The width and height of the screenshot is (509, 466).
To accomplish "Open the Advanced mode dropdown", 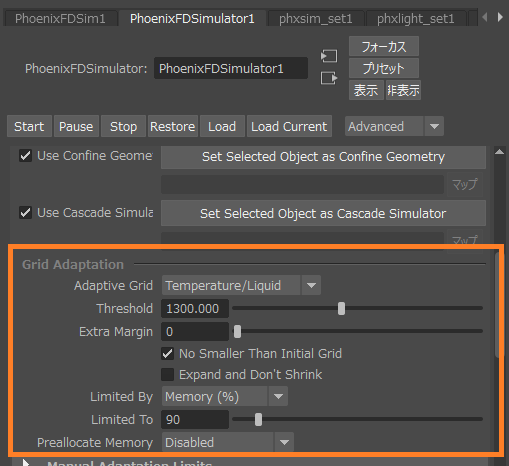I will pyautogui.click(x=394, y=126).
